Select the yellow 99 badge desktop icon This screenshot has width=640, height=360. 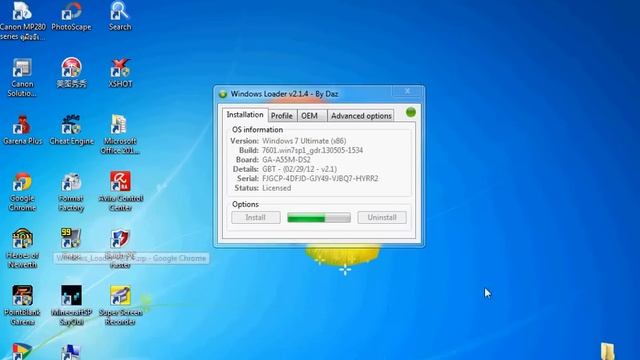pos(71,238)
